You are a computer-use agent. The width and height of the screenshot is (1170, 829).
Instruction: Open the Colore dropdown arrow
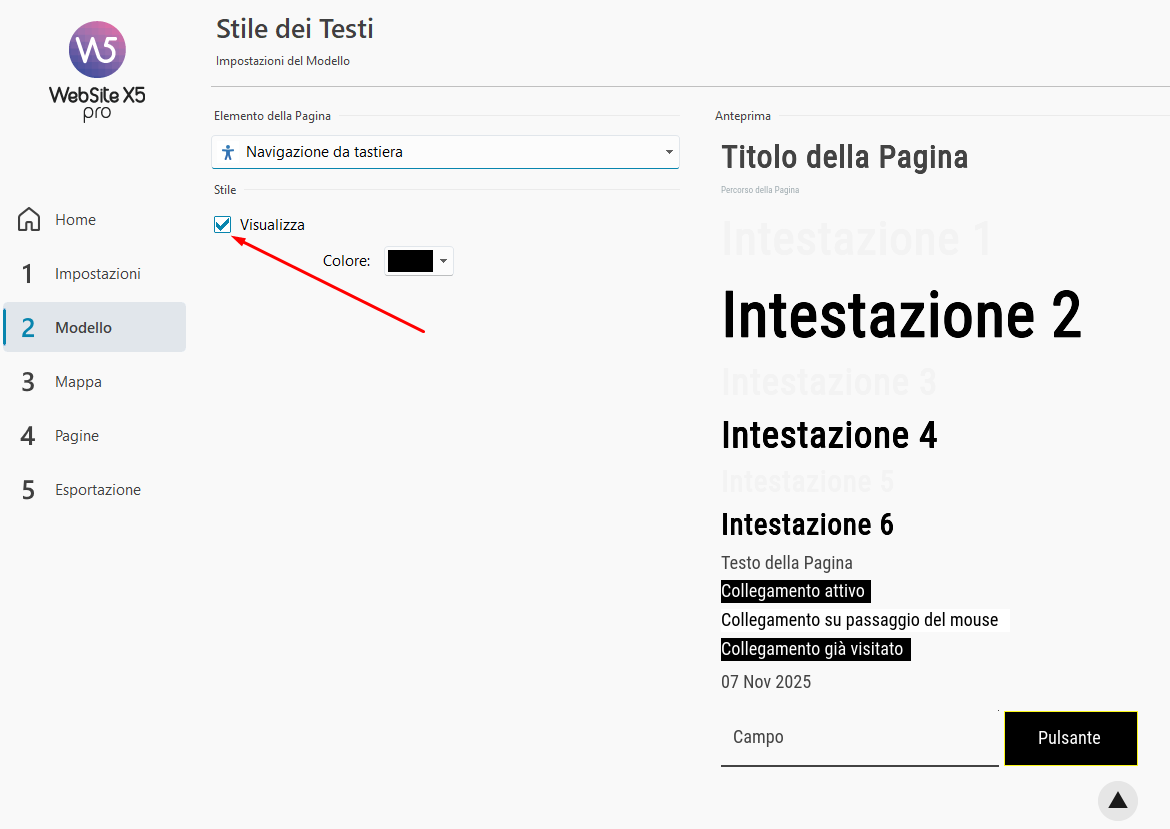tap(443, 261)
